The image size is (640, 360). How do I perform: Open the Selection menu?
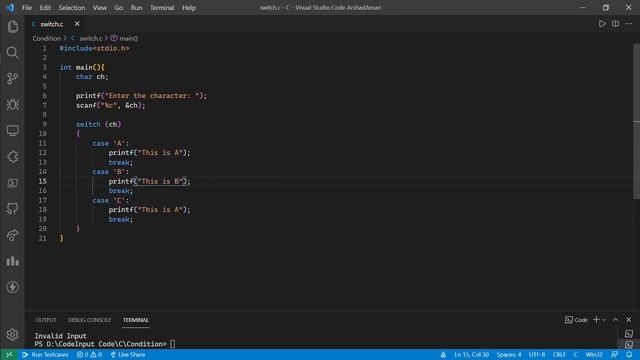(72, 8)
